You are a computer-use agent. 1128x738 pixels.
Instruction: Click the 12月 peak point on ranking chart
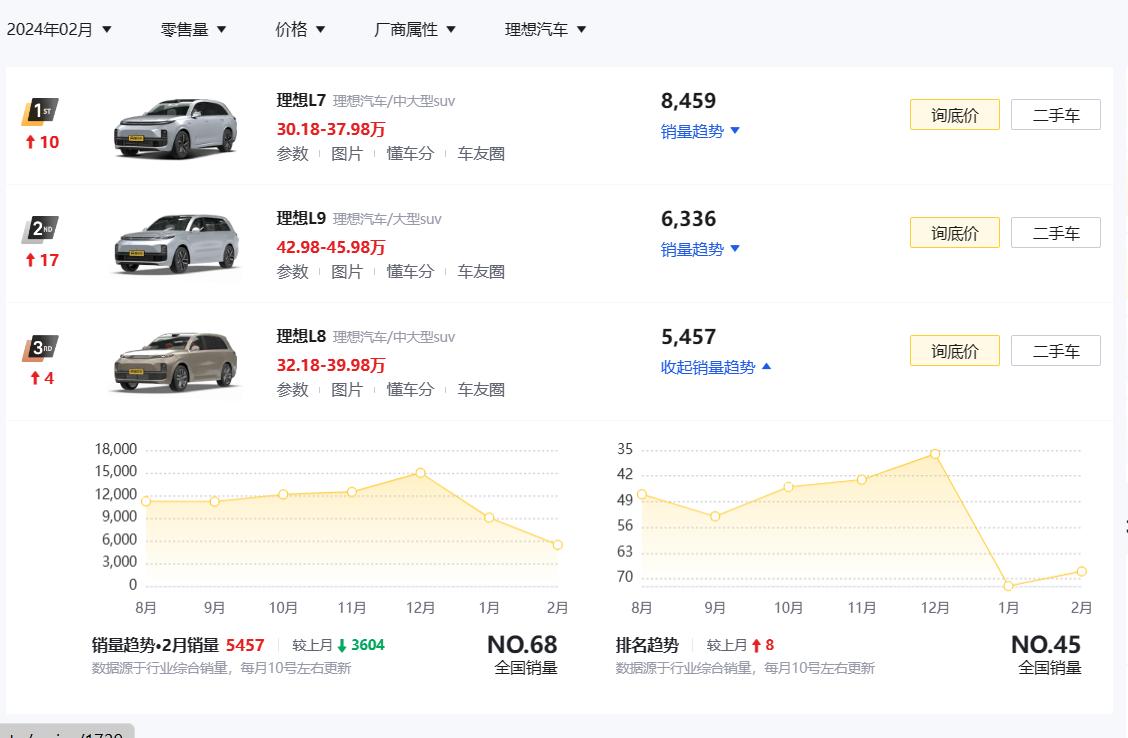pyautogui.click(x=934, y=453)
